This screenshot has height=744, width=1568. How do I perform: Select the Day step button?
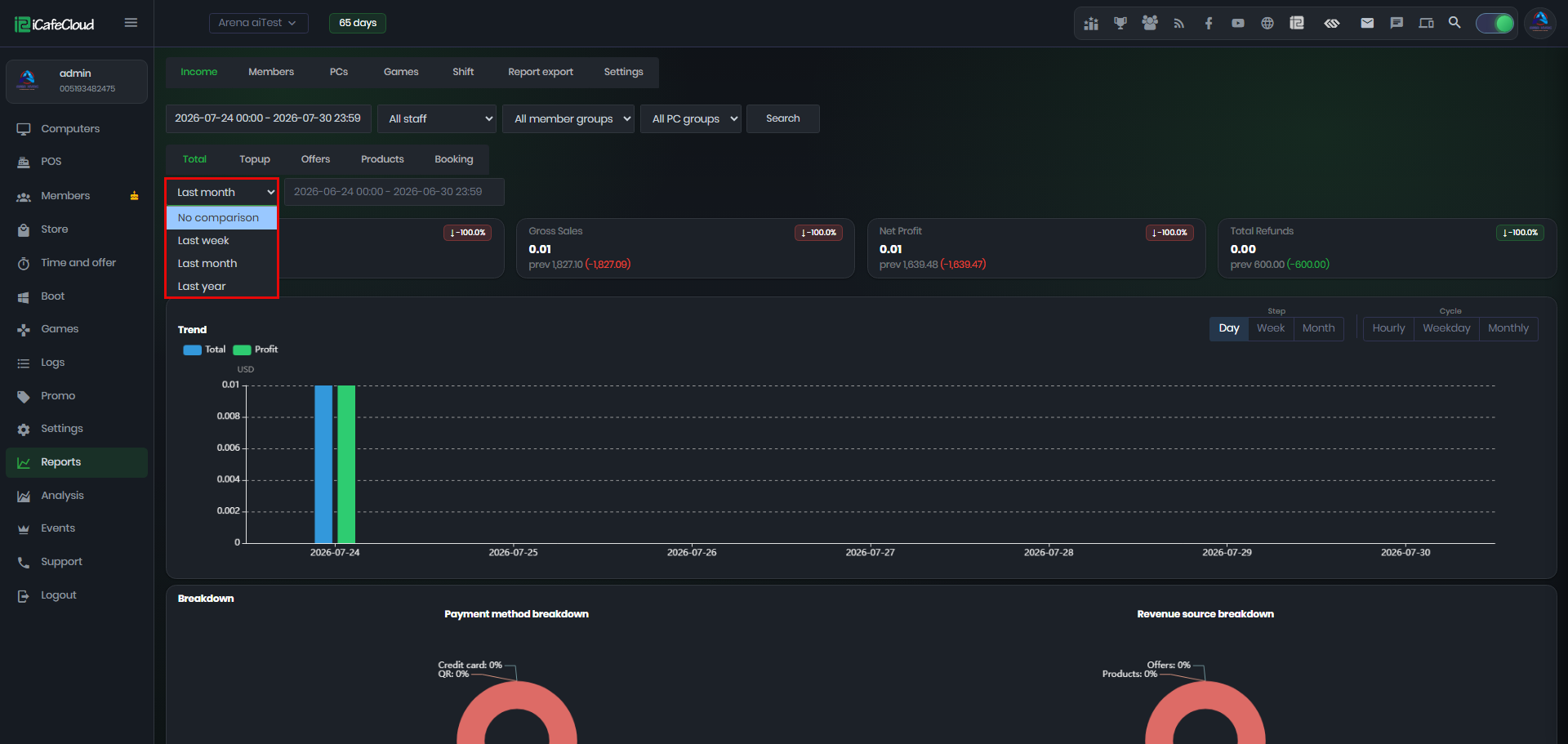(1229, 328)
